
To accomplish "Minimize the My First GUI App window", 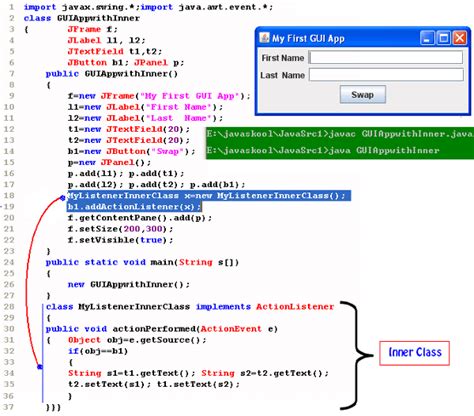I will pyautogui.click(x=427, y=38).
